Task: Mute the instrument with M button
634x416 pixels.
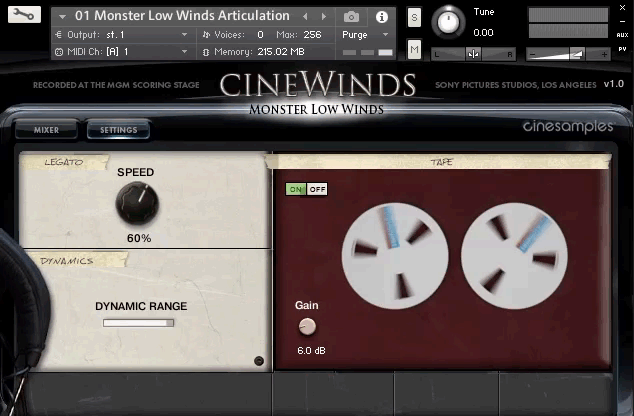Action: coord(414,50)
